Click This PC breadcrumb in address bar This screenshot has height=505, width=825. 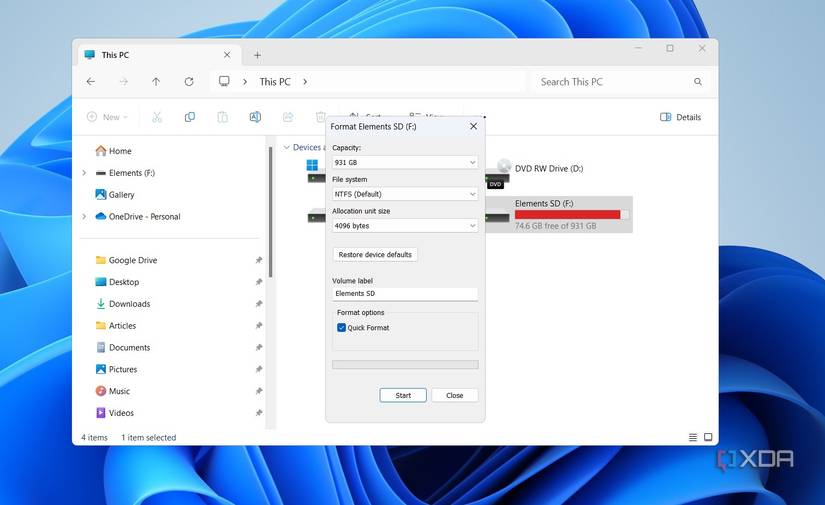click(275, 82)
